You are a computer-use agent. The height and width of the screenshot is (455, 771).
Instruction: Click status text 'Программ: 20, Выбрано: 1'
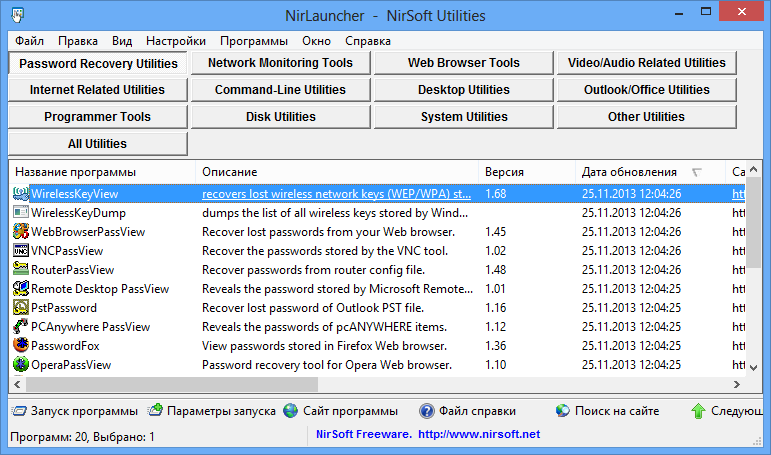[x=82, y=437]
